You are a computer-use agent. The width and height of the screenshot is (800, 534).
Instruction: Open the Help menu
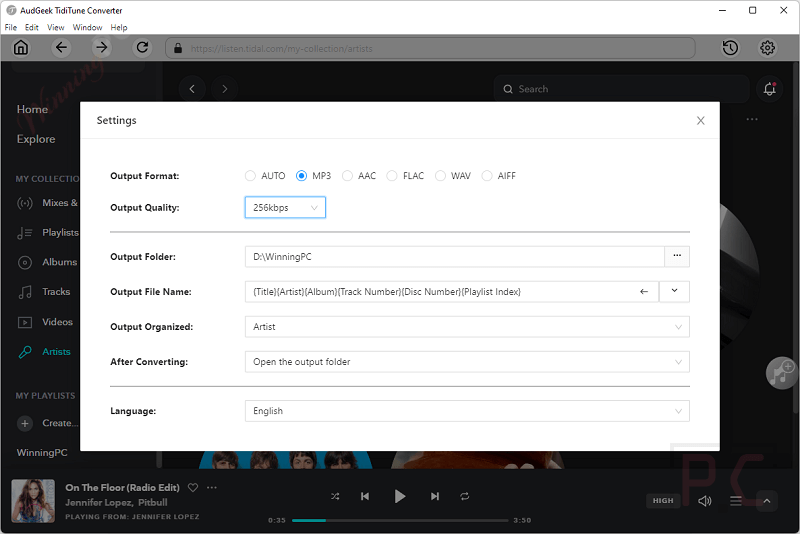(x=119, y=28)
